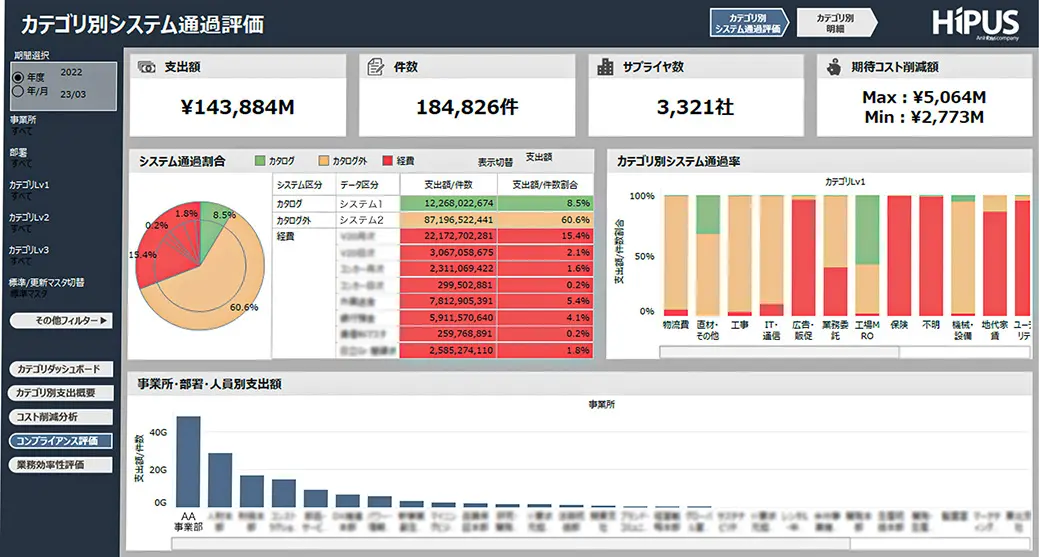
Task: Open the 部署 filter dropdown
Action: click(21, 163)
